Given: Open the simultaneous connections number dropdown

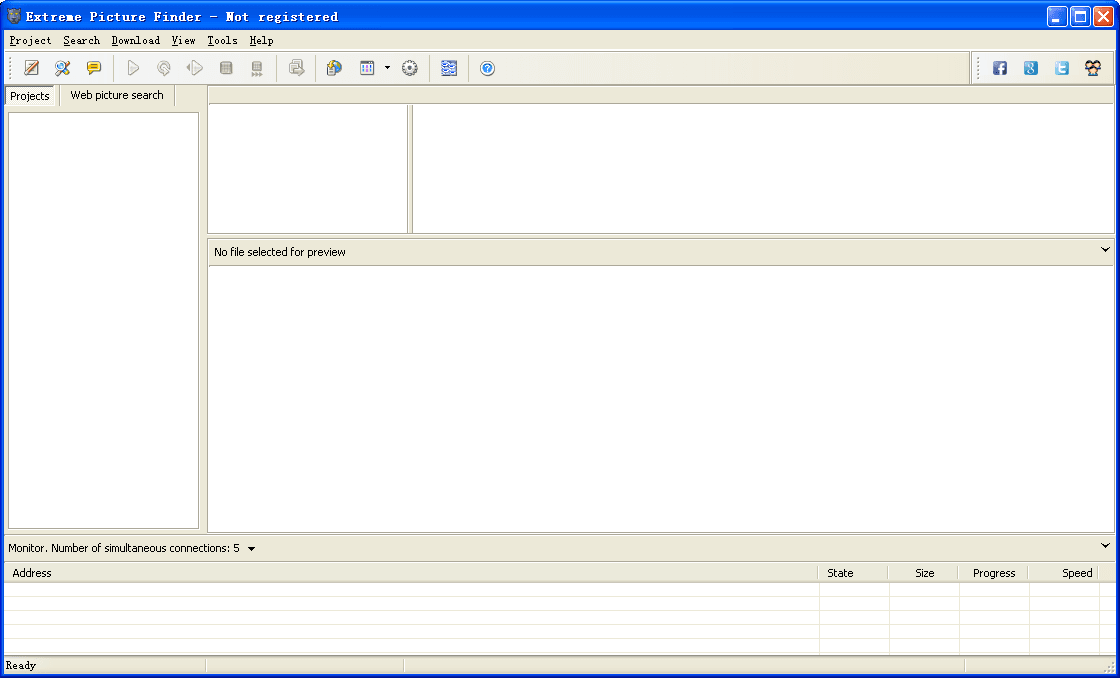Looking at the screenshot, I should pos(251,549).
